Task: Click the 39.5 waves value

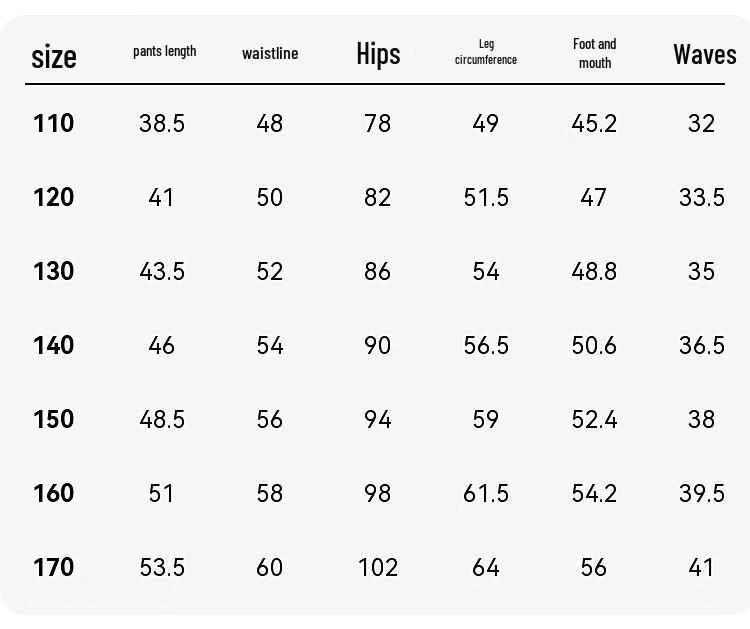Action: point(702,493)
